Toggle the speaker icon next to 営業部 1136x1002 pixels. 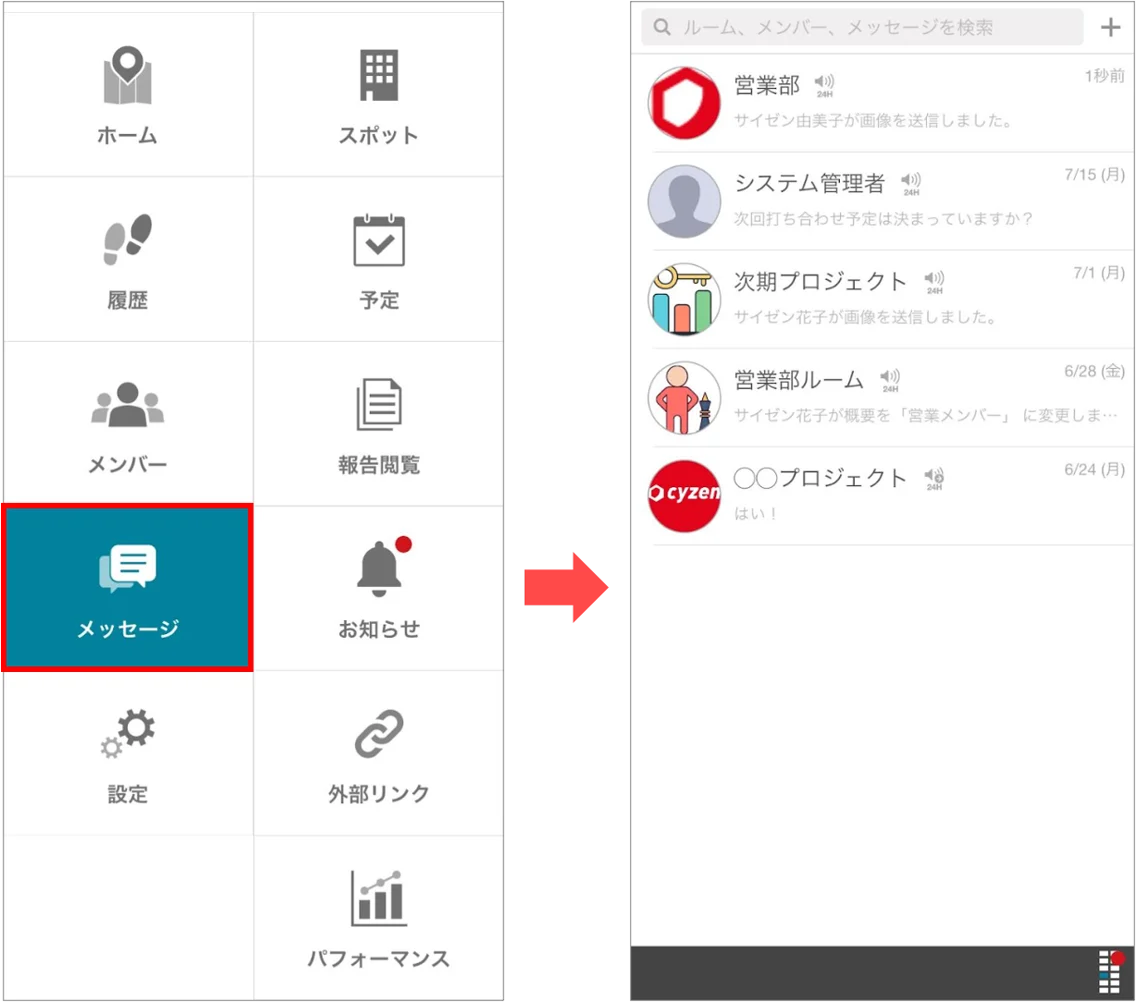tap(824, 85)
